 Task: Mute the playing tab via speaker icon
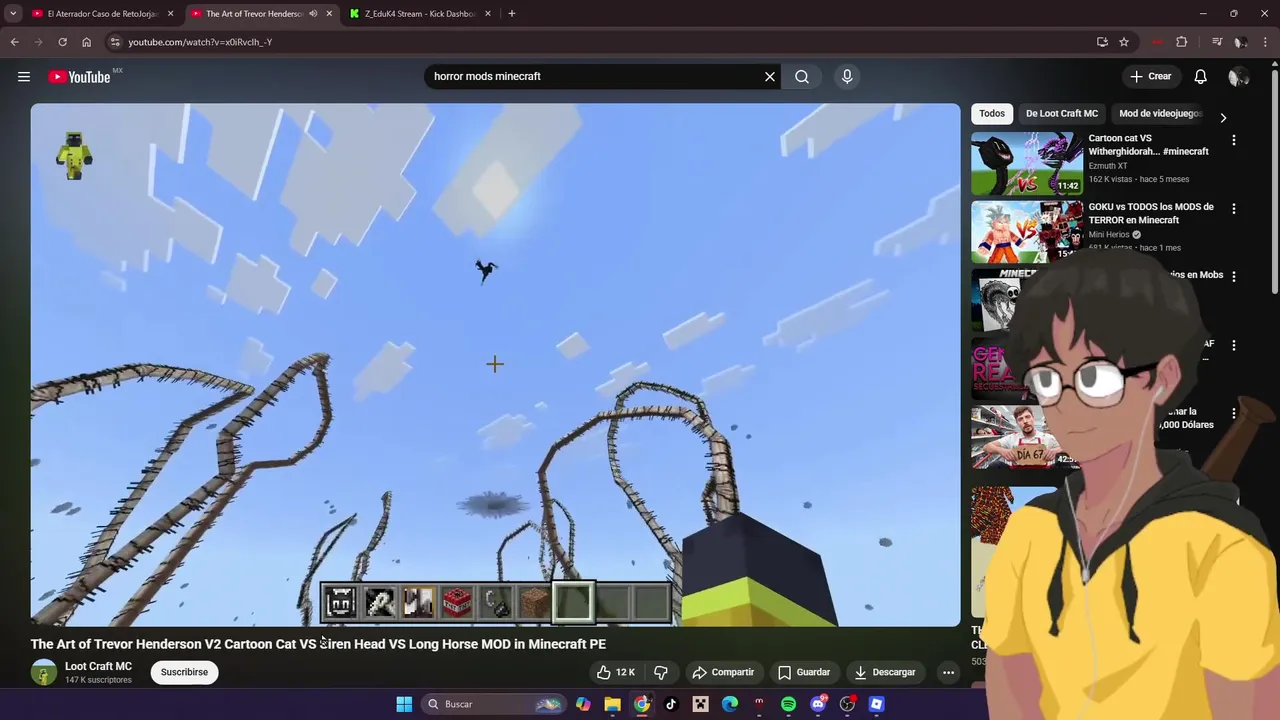pos(313,14)
